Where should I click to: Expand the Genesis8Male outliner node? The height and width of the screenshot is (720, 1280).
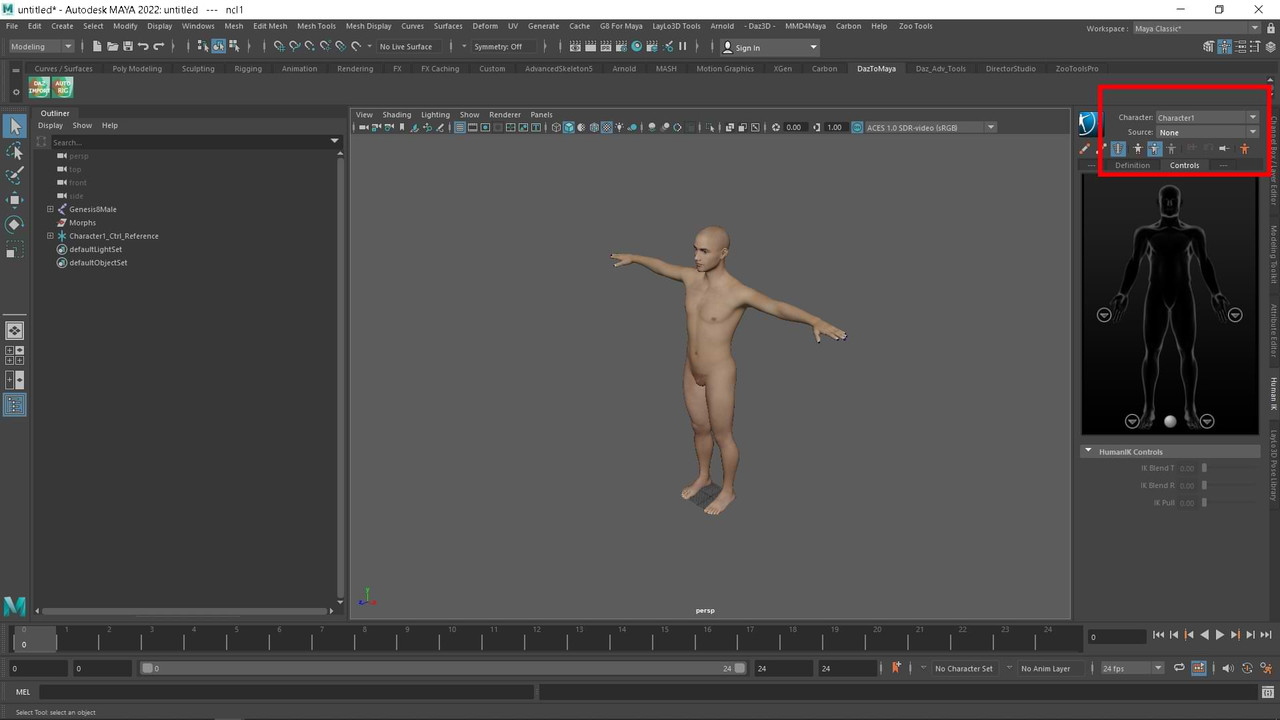[x=50, y=209]
